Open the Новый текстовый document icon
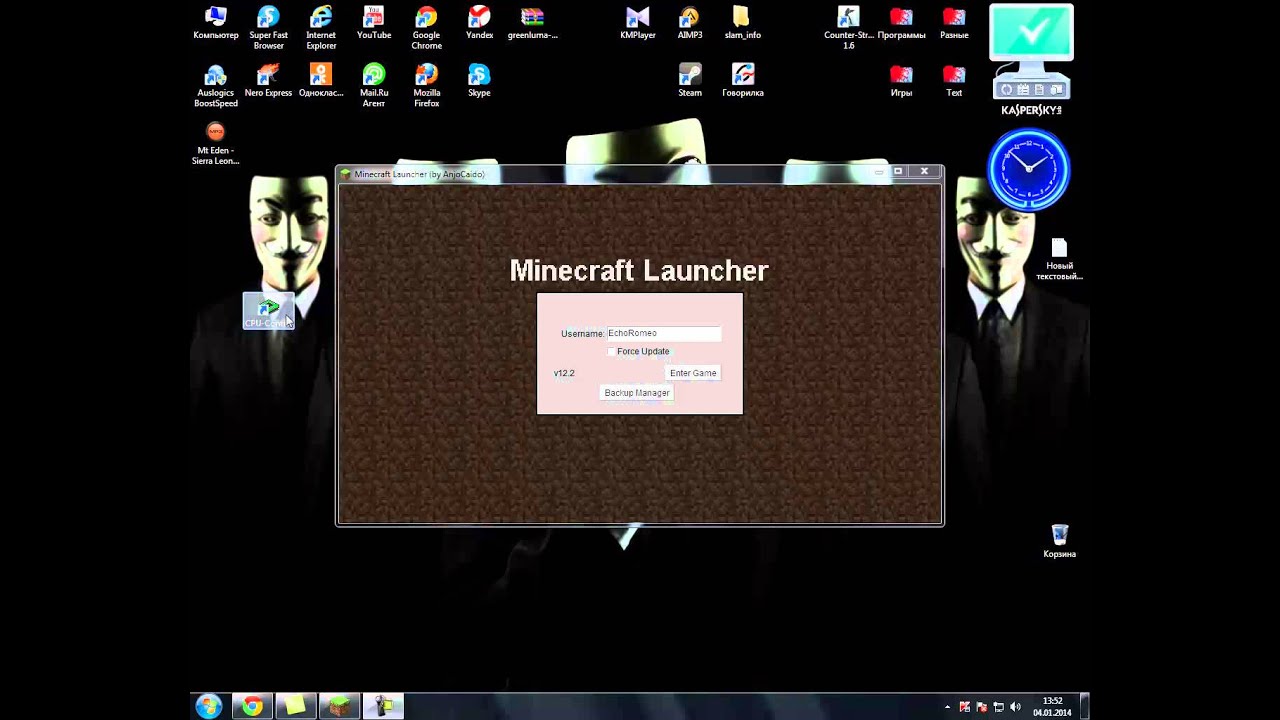Image resolution: width=1280 pixels, height=720 pixels. (1059, 259)
